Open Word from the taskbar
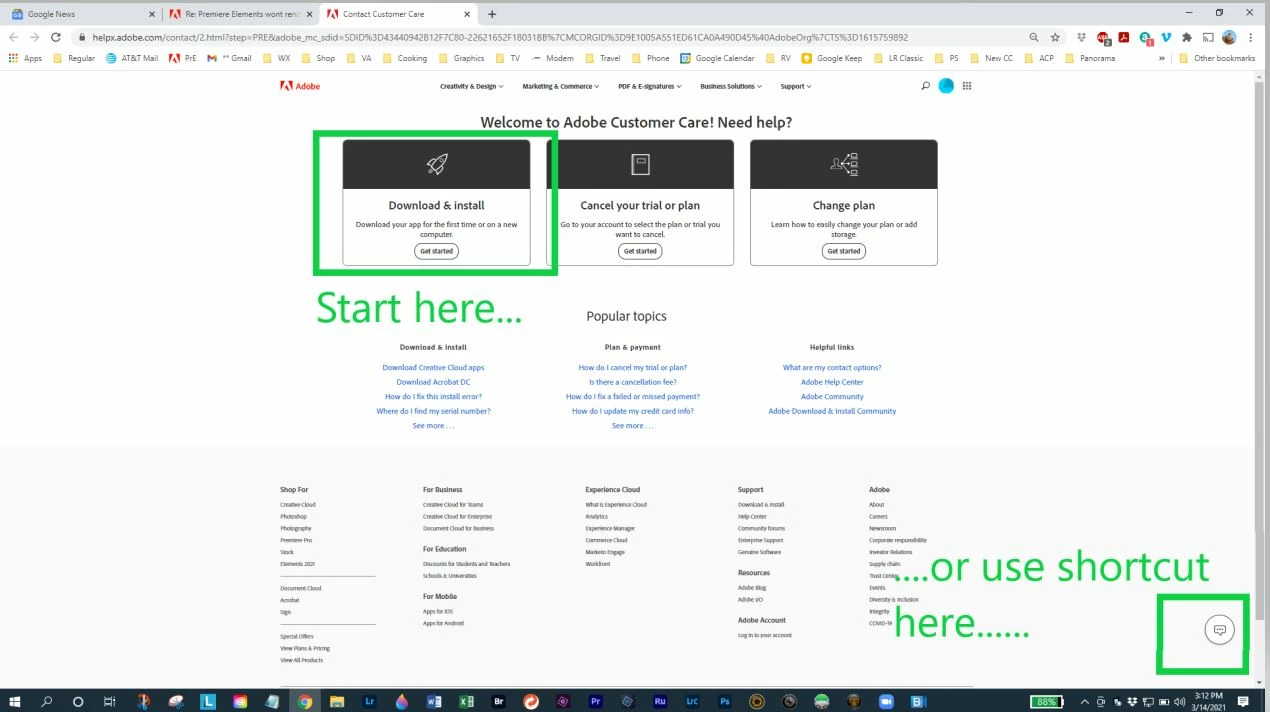Image resolution: width=1270 pixels, height=712 pixels. coord(434,702)
